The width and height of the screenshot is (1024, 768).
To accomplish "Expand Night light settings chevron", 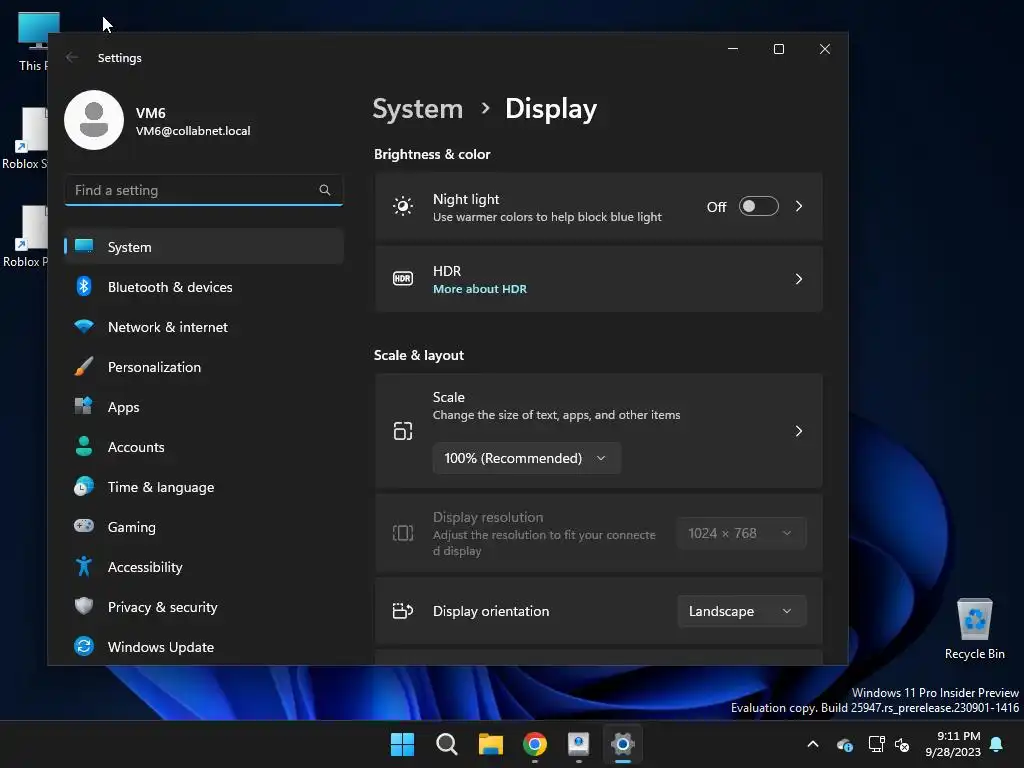I will 799,206.
